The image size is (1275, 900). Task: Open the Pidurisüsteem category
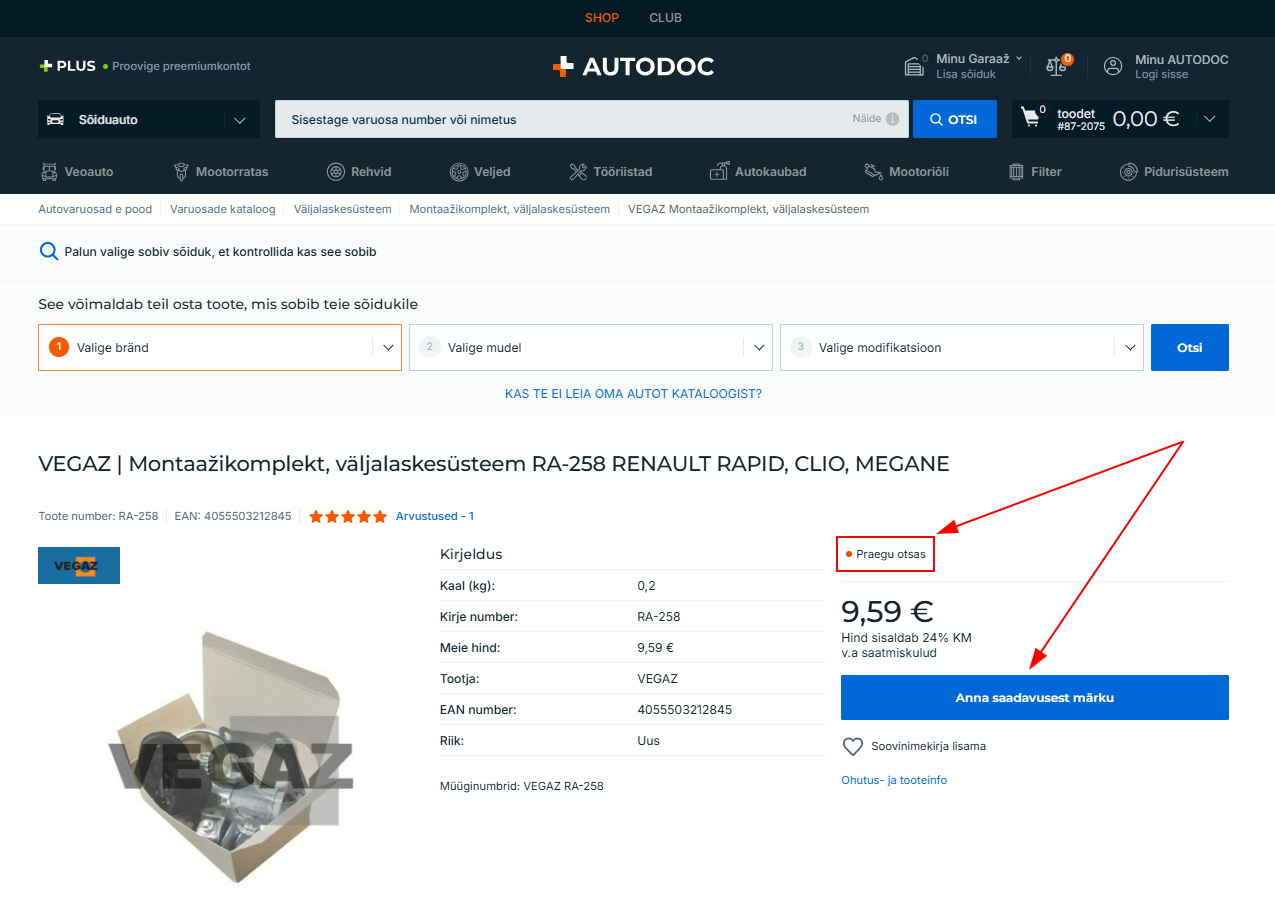click(x=1174, y=171)
